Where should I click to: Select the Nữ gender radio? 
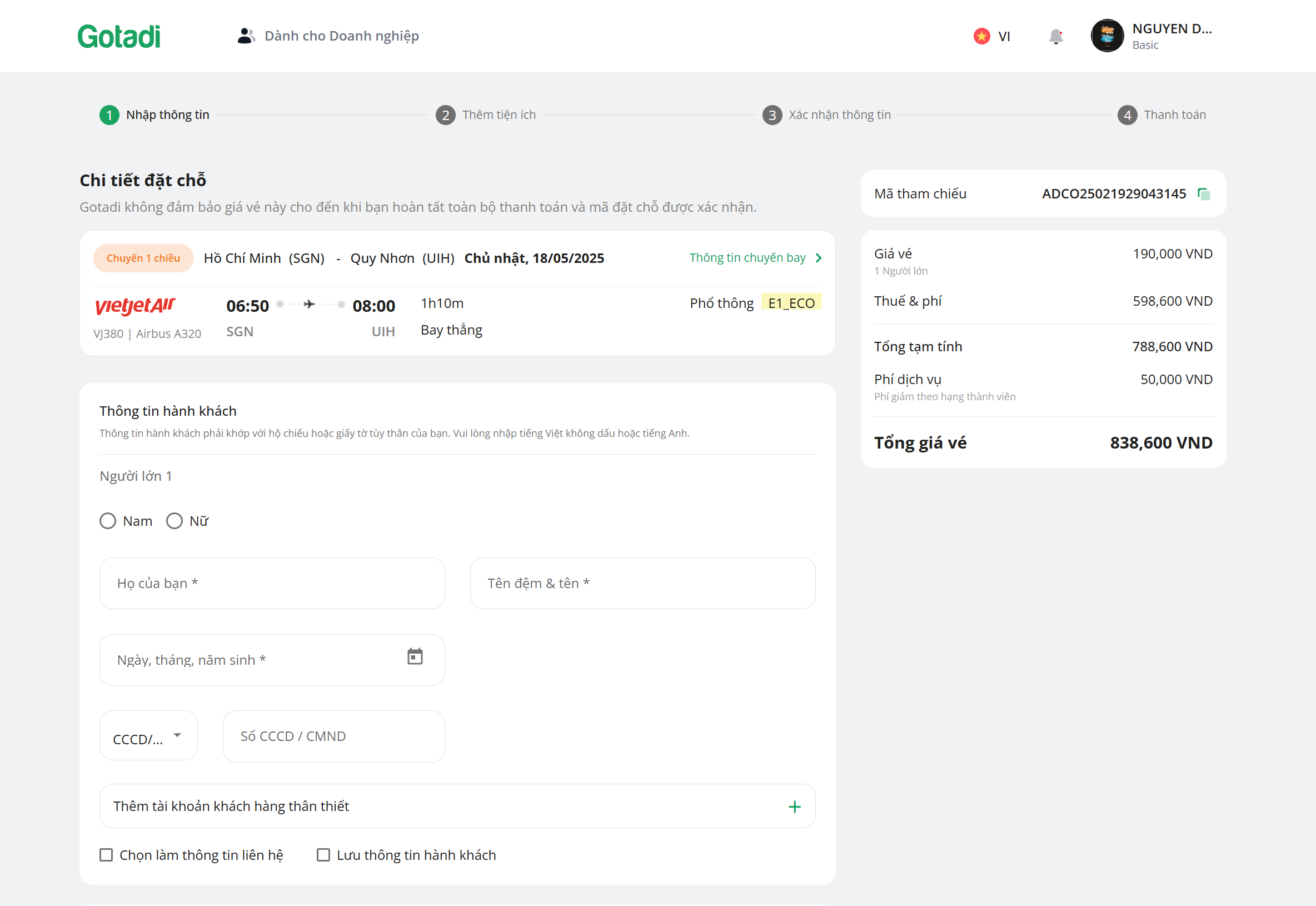coord(174,521)
